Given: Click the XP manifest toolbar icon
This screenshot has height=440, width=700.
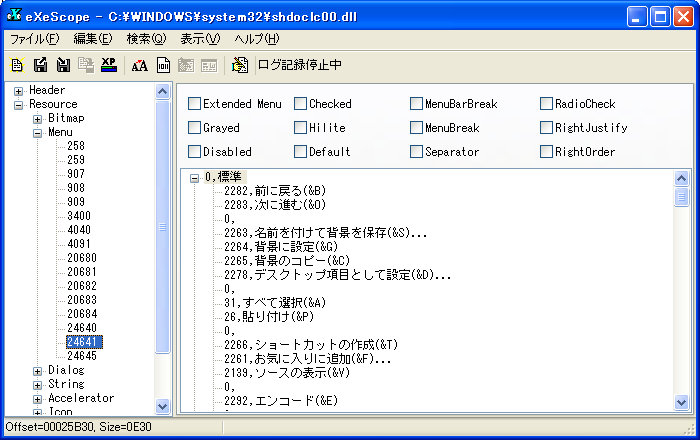Looking at the screenshot, I should [109, 65].
